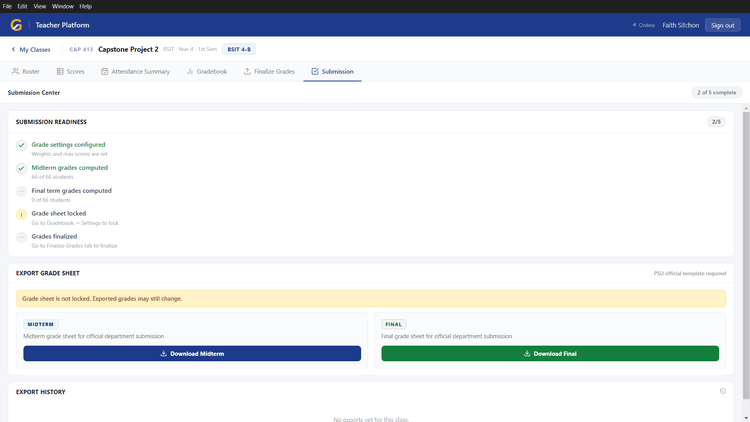Viewport: 750px width, 422px height.
Task: Open the Edit menu
Action: [x=22, y=6]
